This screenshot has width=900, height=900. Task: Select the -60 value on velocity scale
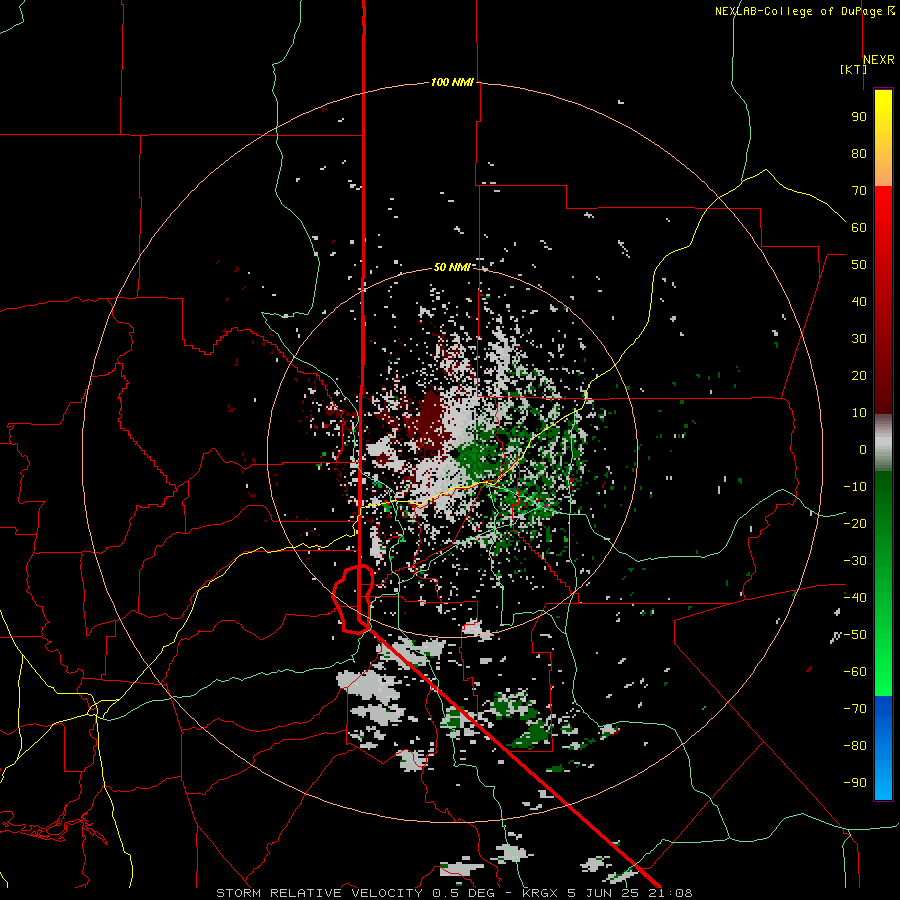tap(855, 672)
